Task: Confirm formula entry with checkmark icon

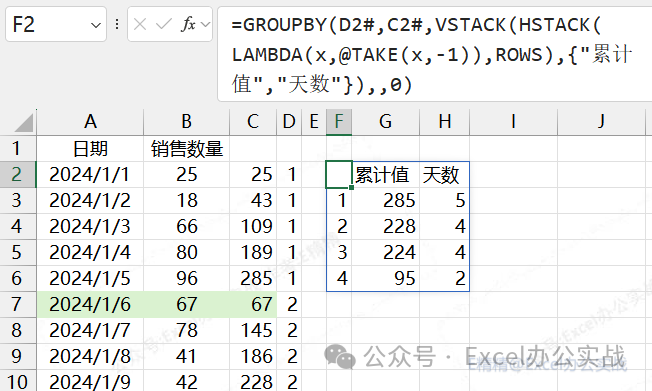Action: coord(163,25)
